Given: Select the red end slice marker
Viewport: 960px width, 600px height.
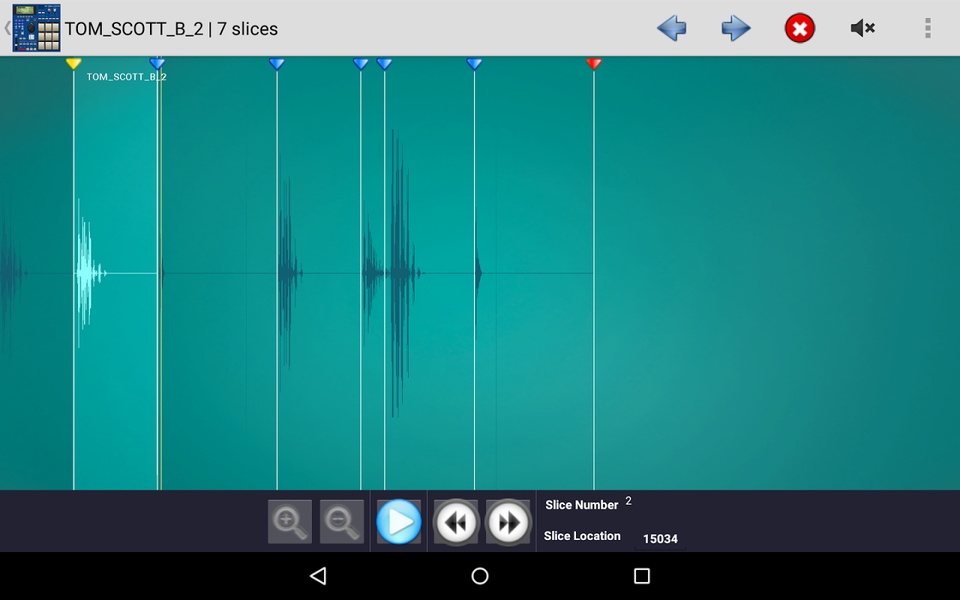Looking at the screenshot, I should pyautogui.click(x=594, y=63).
